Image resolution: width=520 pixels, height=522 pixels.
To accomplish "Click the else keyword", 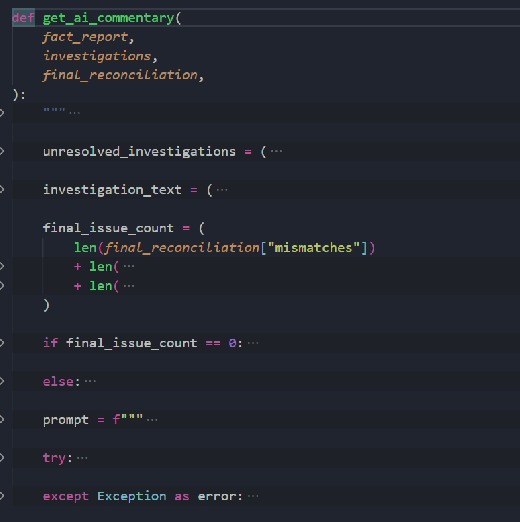I will (58, 381).
